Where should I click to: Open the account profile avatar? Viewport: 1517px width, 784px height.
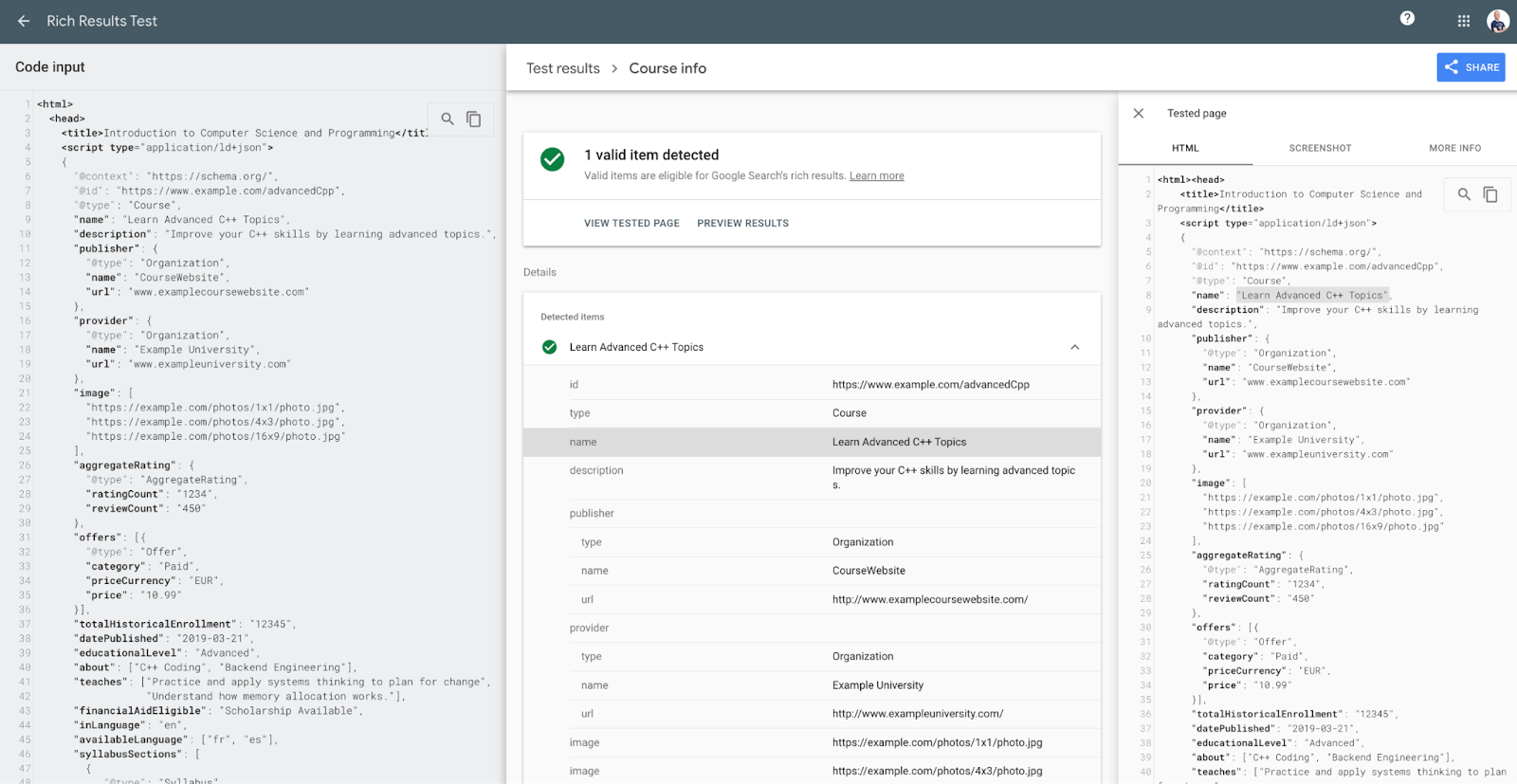1497,21
